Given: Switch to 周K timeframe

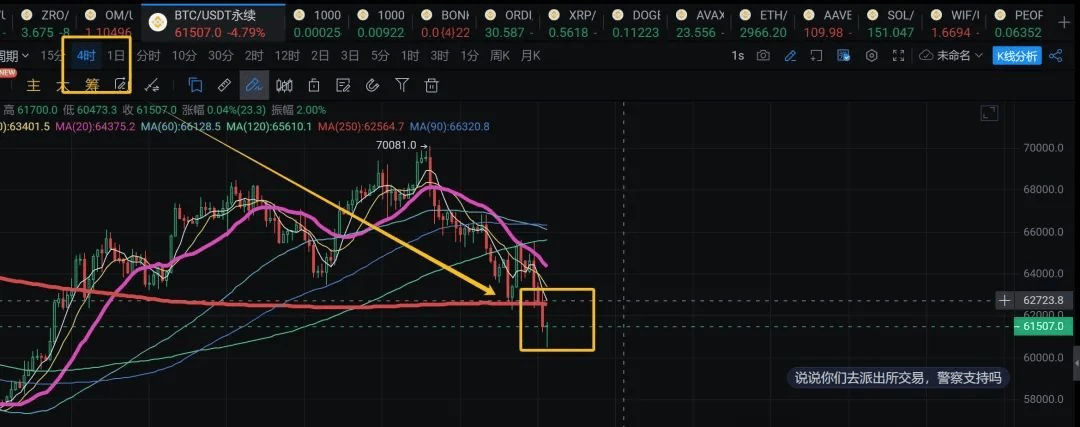Looking at the screenshot, I should 500,56.
